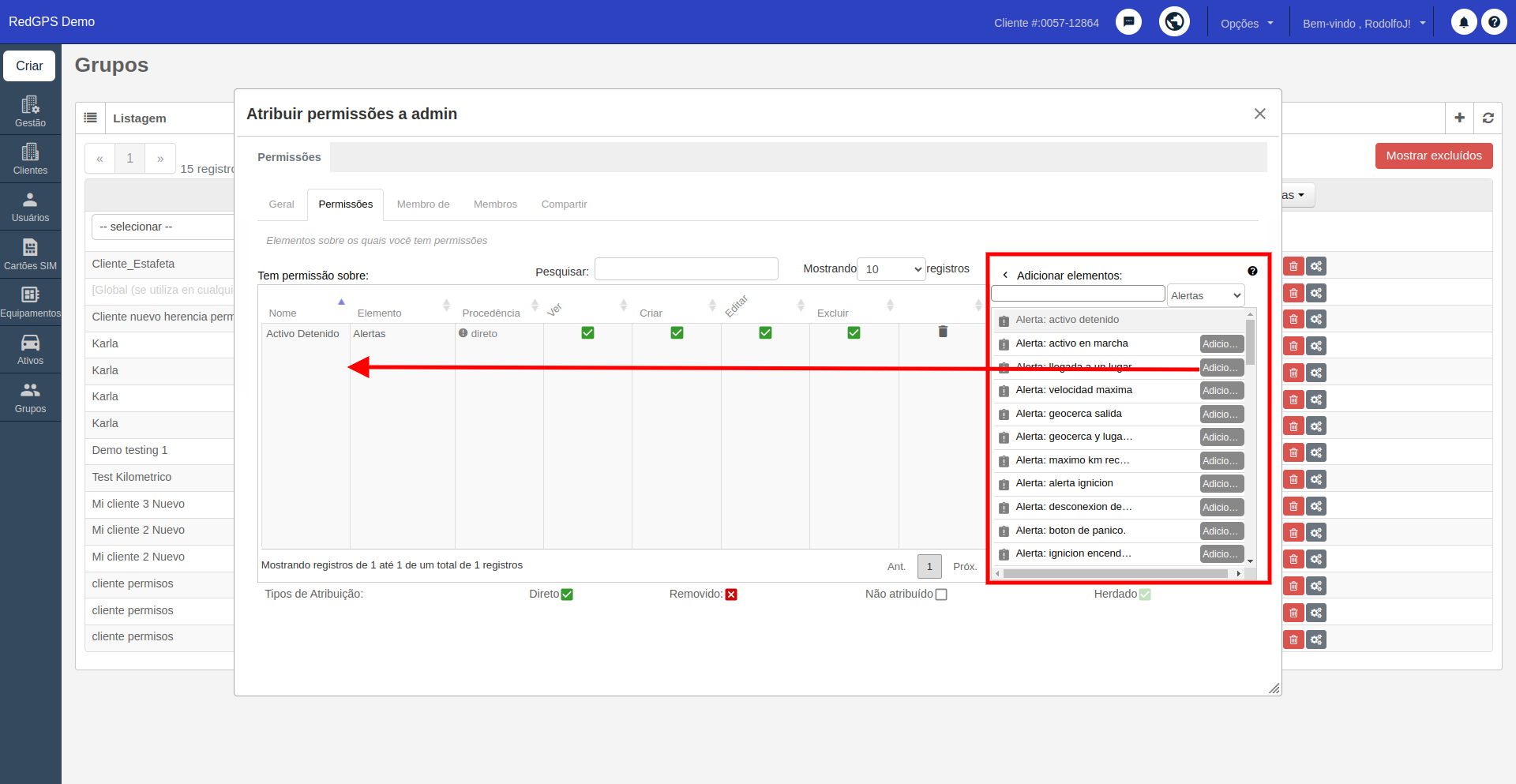
Task: Expand the Mostrando 10 registros dropdown
Action: (891, 269)
